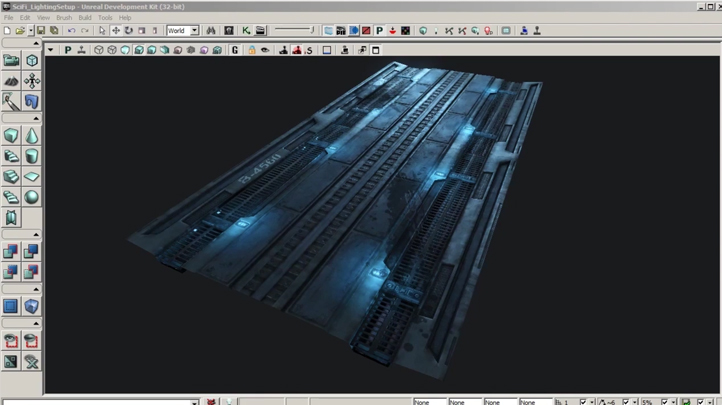Click the Undo arrow
Image resolution: width=722 pixels, height=405 pixels.
(x=71, y=30)
